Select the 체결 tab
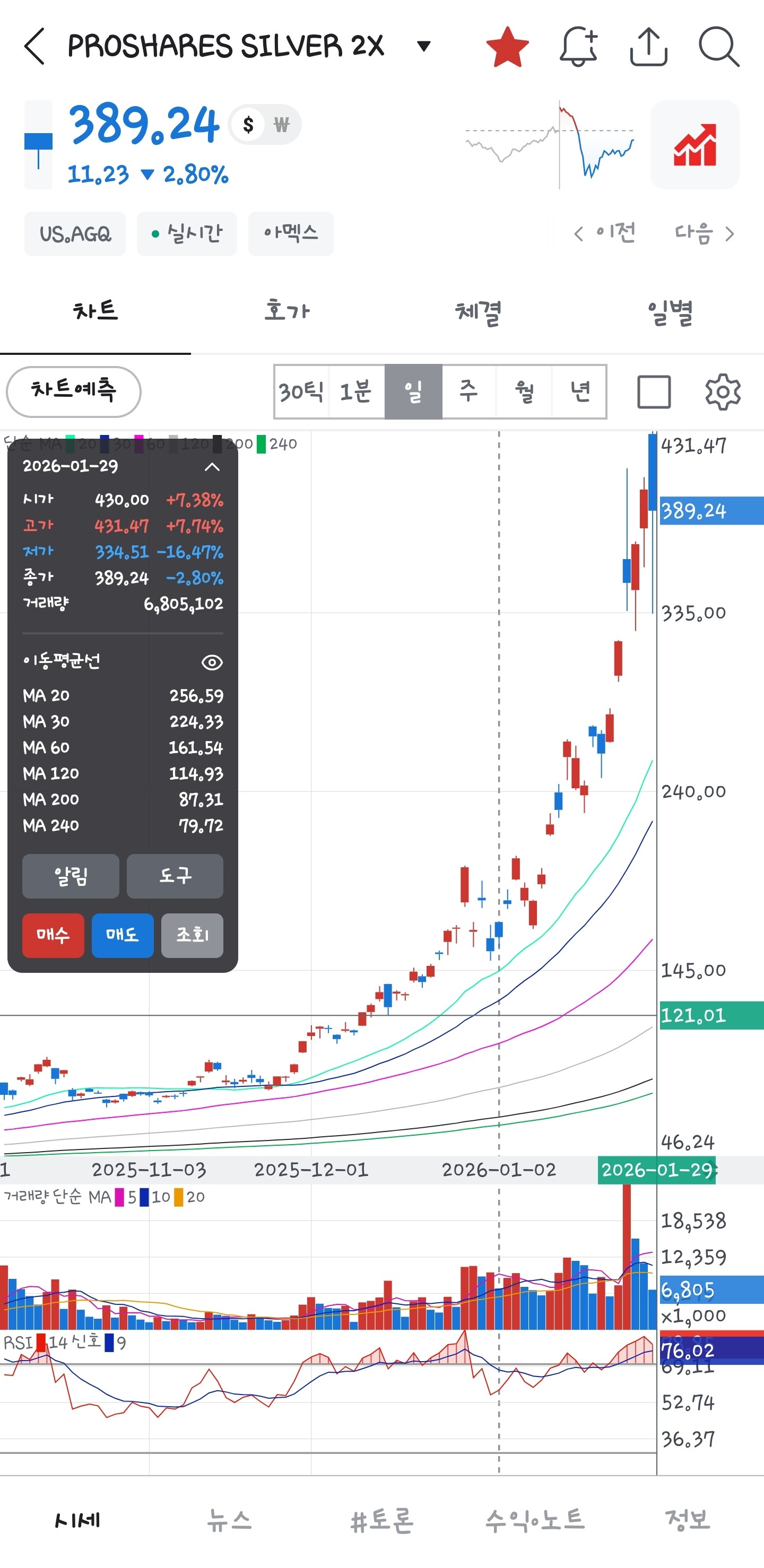764x1568 pixels. pos(478,312)
